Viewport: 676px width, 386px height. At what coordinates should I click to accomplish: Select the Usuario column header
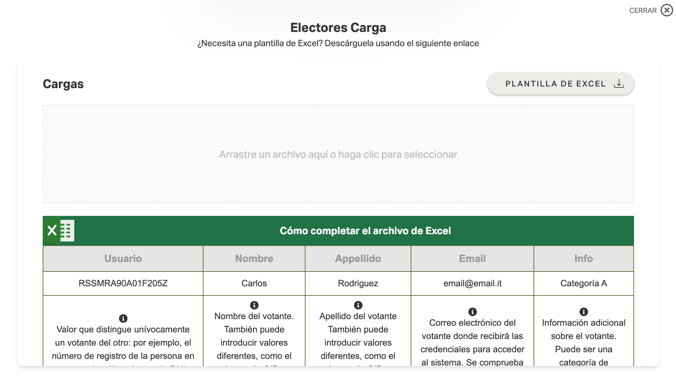(x=123, y=258)
